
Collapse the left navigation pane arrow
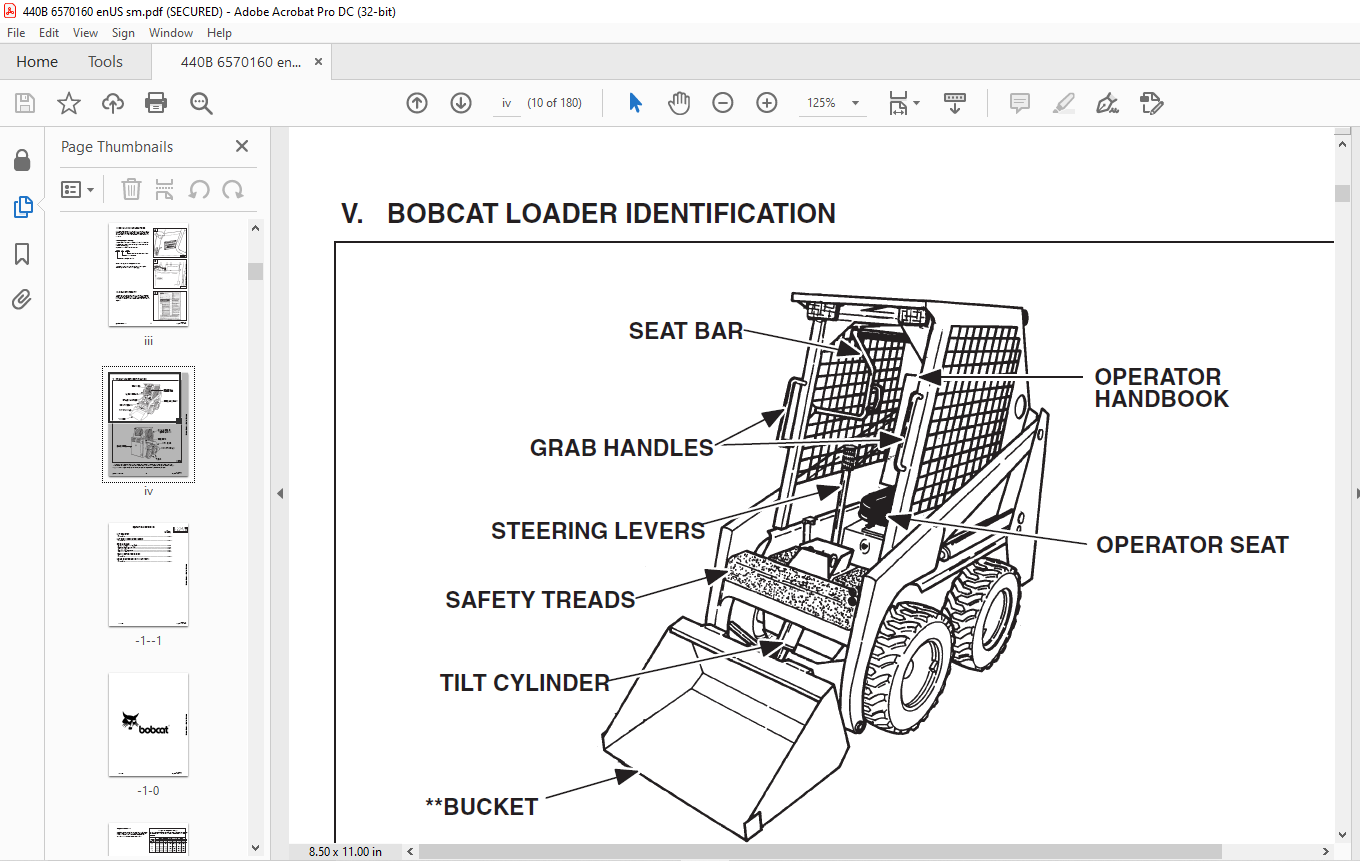(x=280, y=493)
